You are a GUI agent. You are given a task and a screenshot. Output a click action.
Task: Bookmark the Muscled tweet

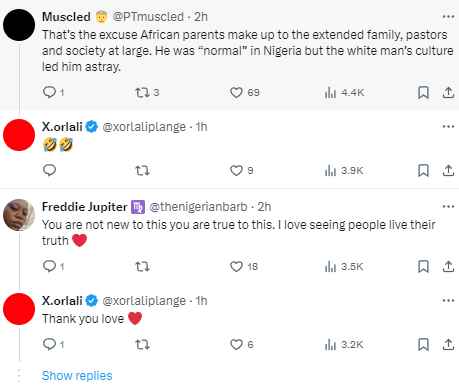point(423,92)
